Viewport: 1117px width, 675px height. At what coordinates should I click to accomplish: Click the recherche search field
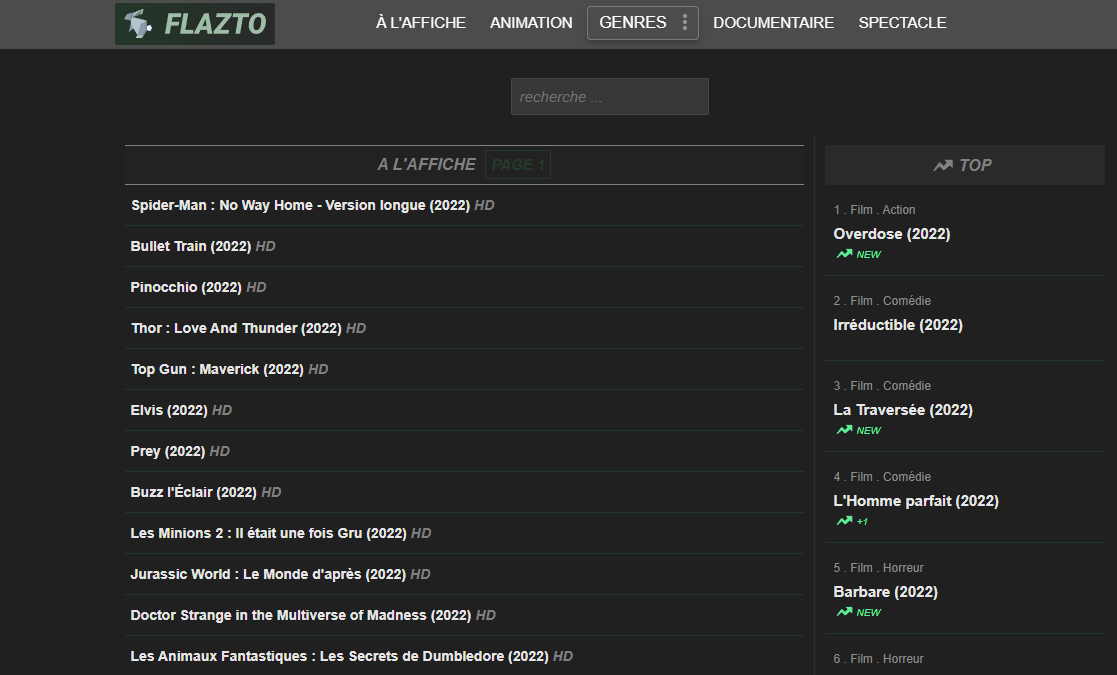(610, 96)
